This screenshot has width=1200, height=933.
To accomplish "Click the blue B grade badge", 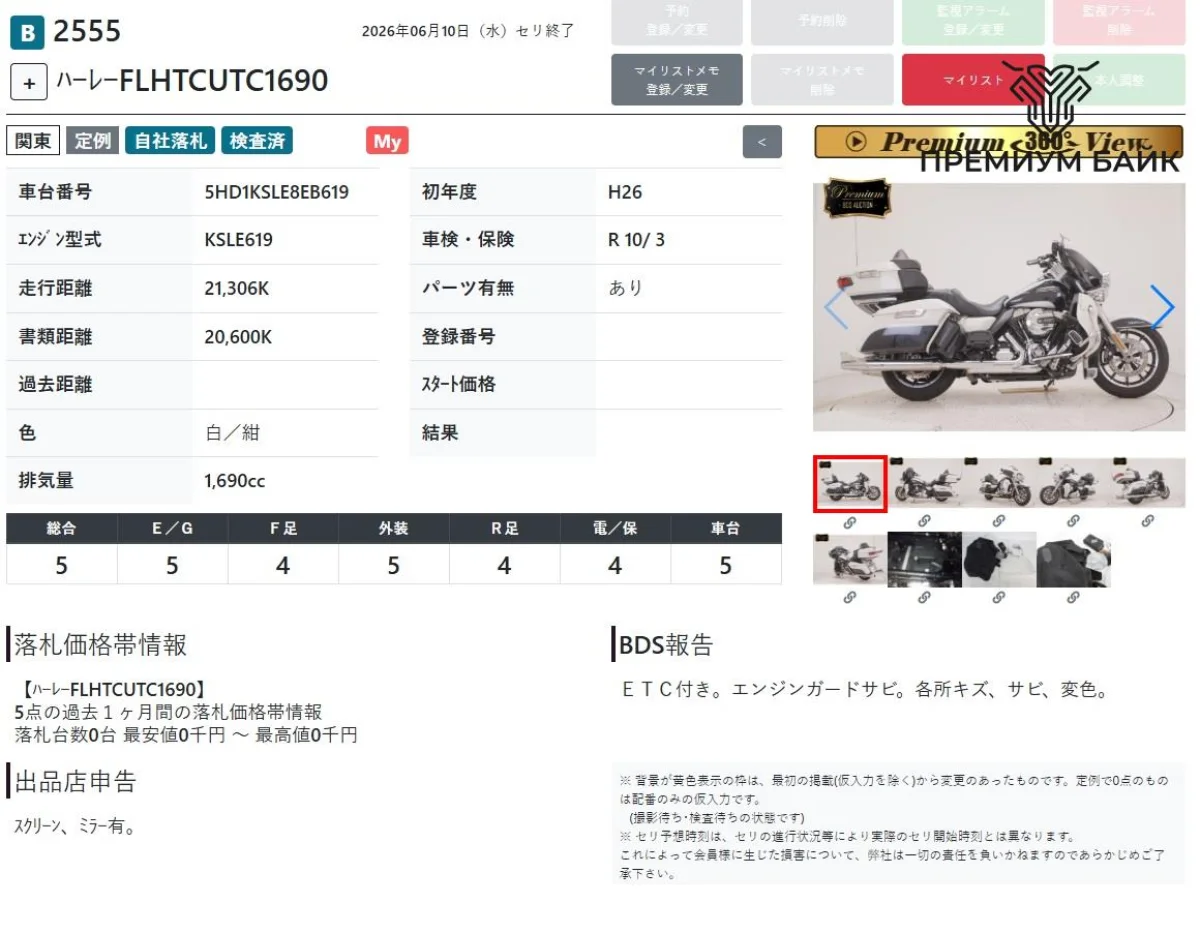I will tap(27, 33).
